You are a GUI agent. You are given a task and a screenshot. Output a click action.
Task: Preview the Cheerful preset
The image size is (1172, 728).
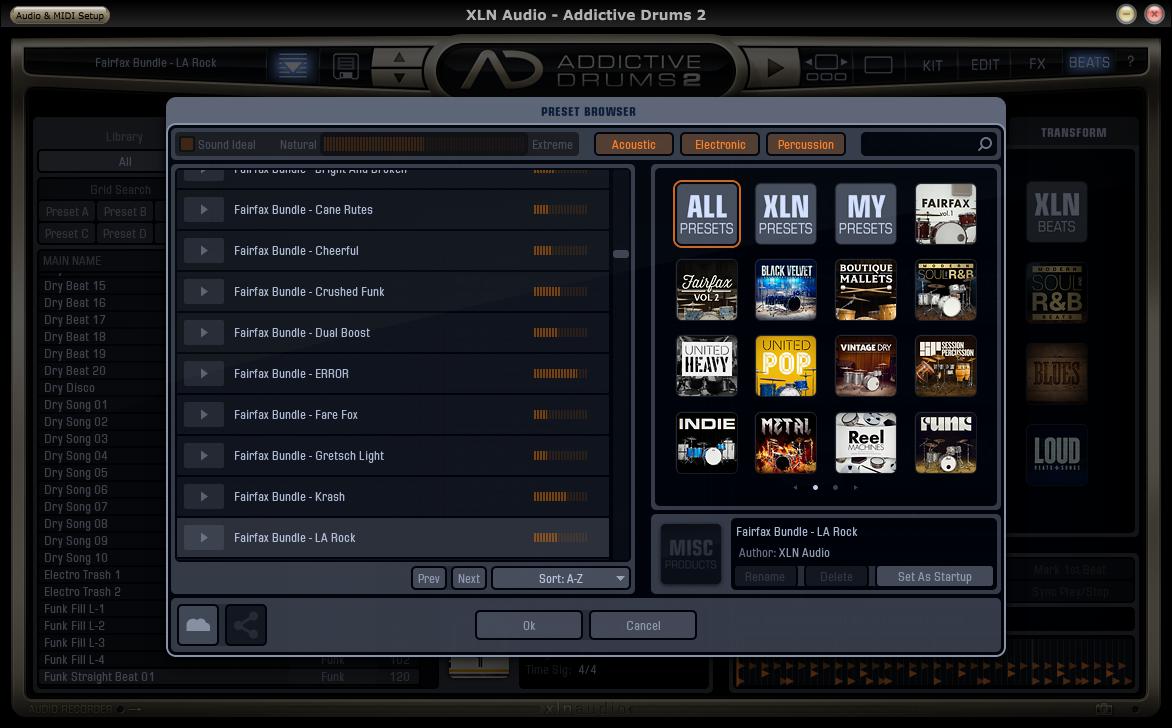(x=204, y=251)
